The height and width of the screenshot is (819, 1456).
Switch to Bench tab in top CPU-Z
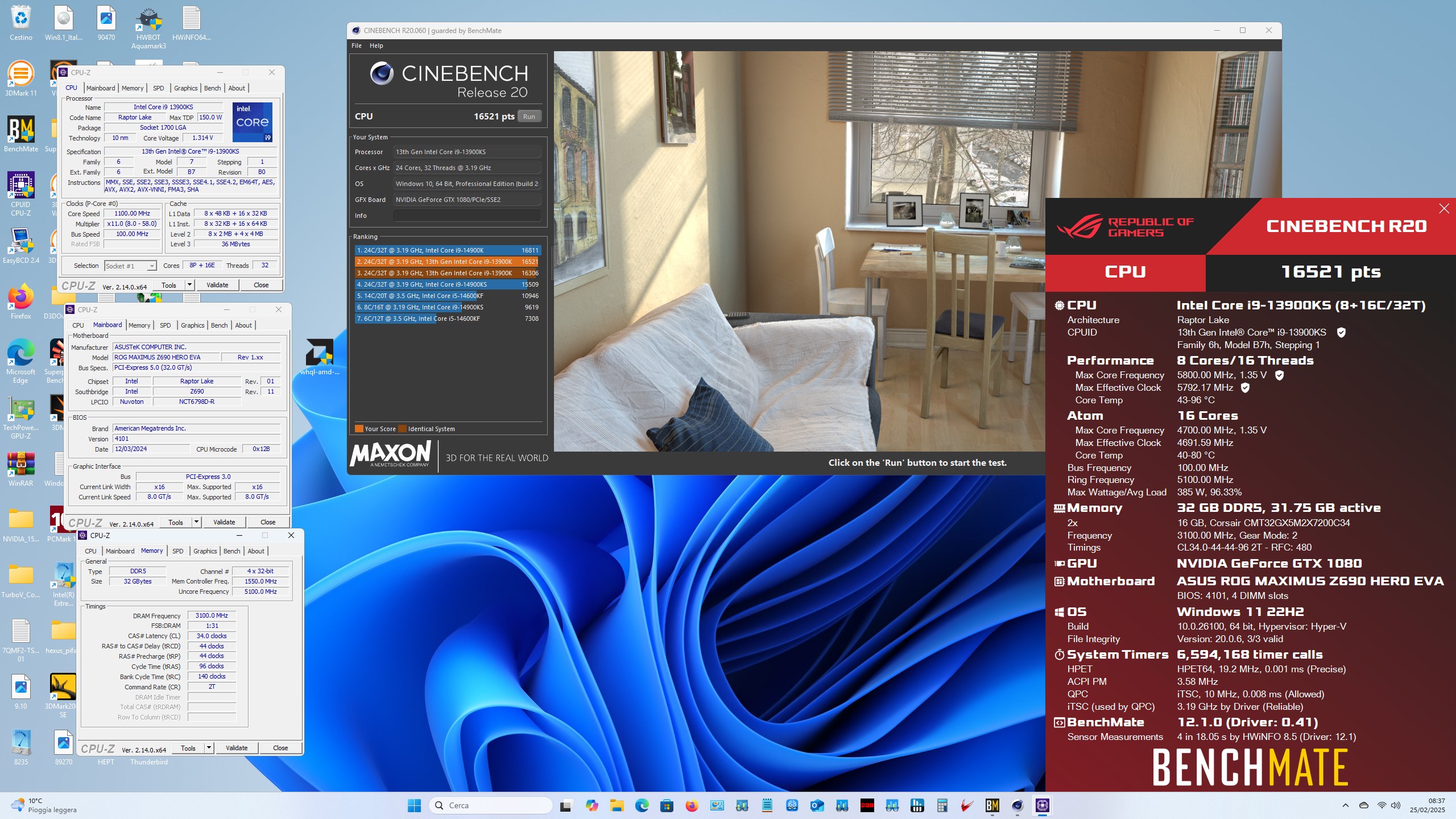click(212, 88)
